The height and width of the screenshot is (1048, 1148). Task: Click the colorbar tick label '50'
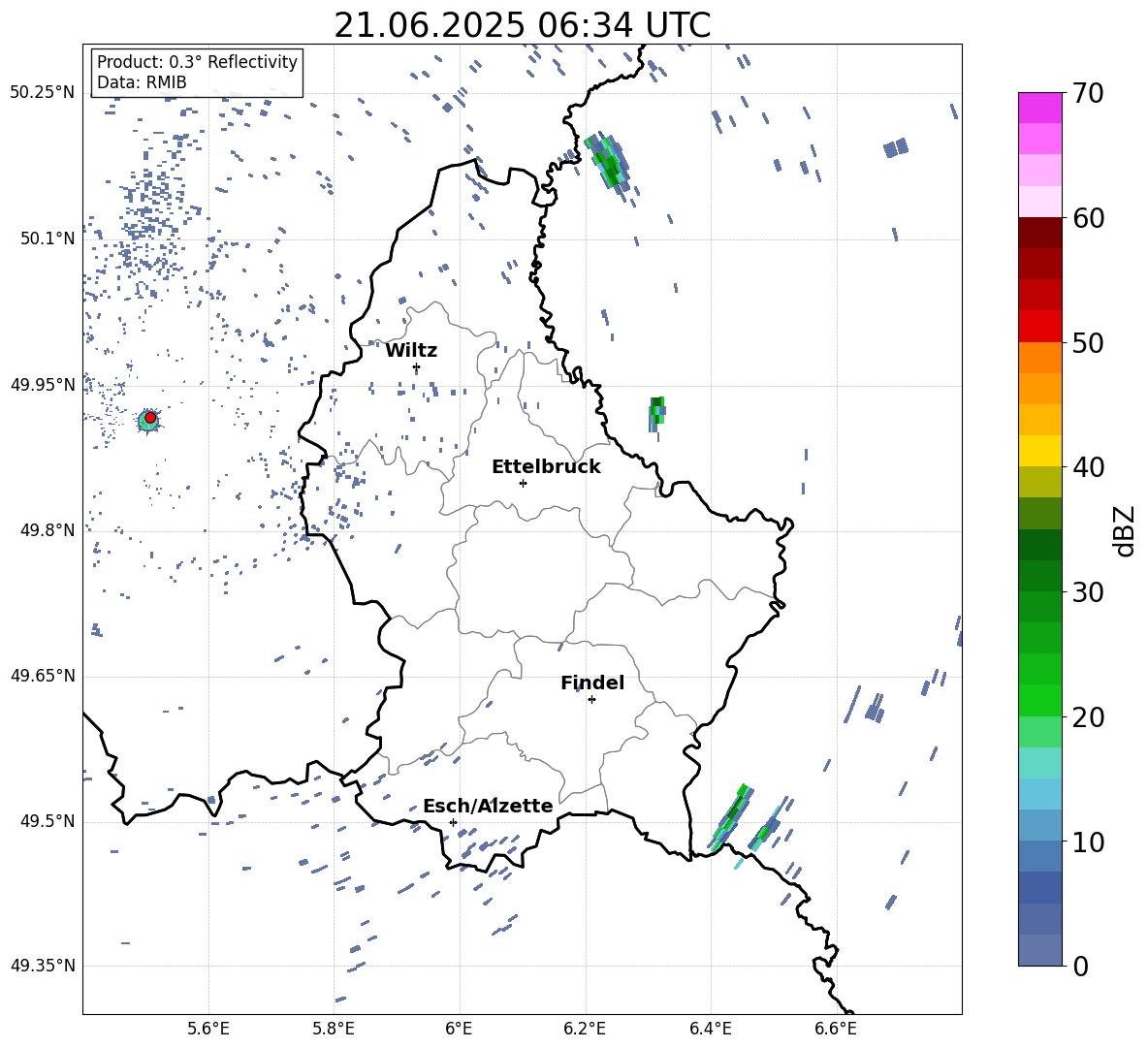[x=1087, y=342]
